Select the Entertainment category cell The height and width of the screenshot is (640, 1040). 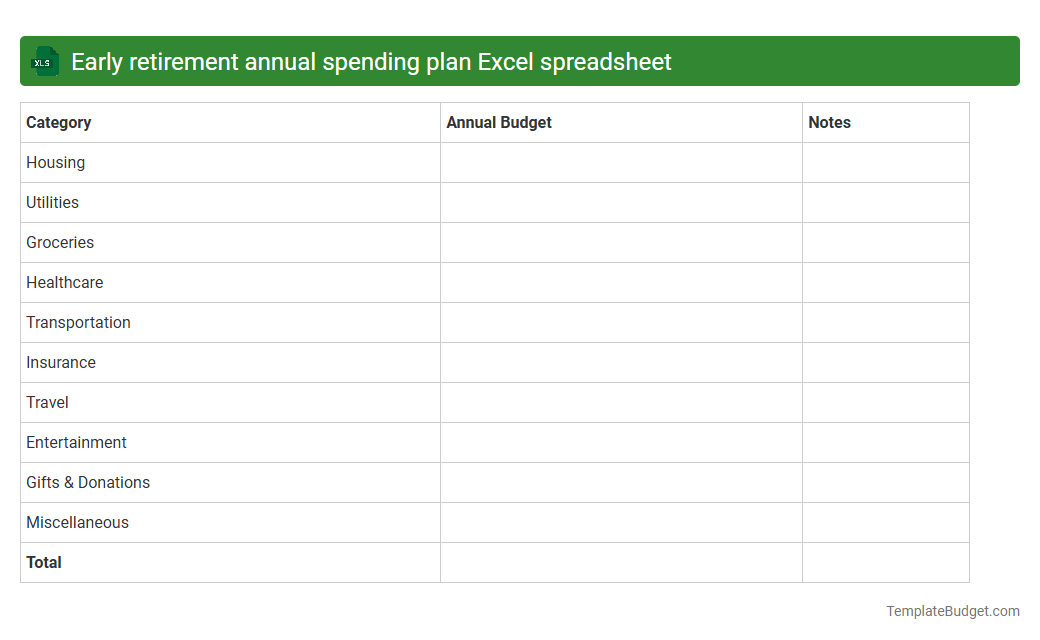[x=76, y=442]
